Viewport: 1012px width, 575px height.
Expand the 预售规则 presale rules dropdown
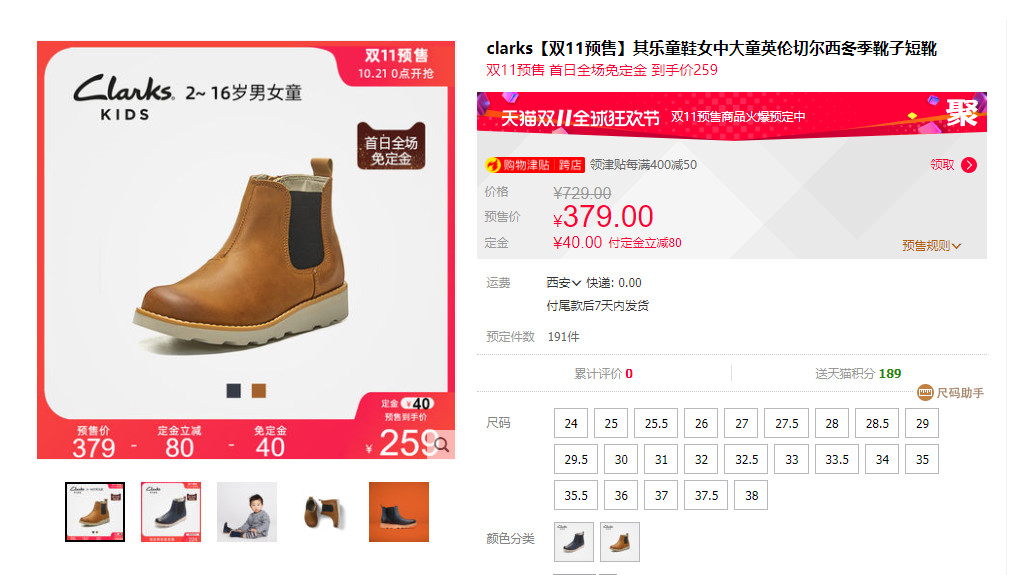tap(931, 245)
